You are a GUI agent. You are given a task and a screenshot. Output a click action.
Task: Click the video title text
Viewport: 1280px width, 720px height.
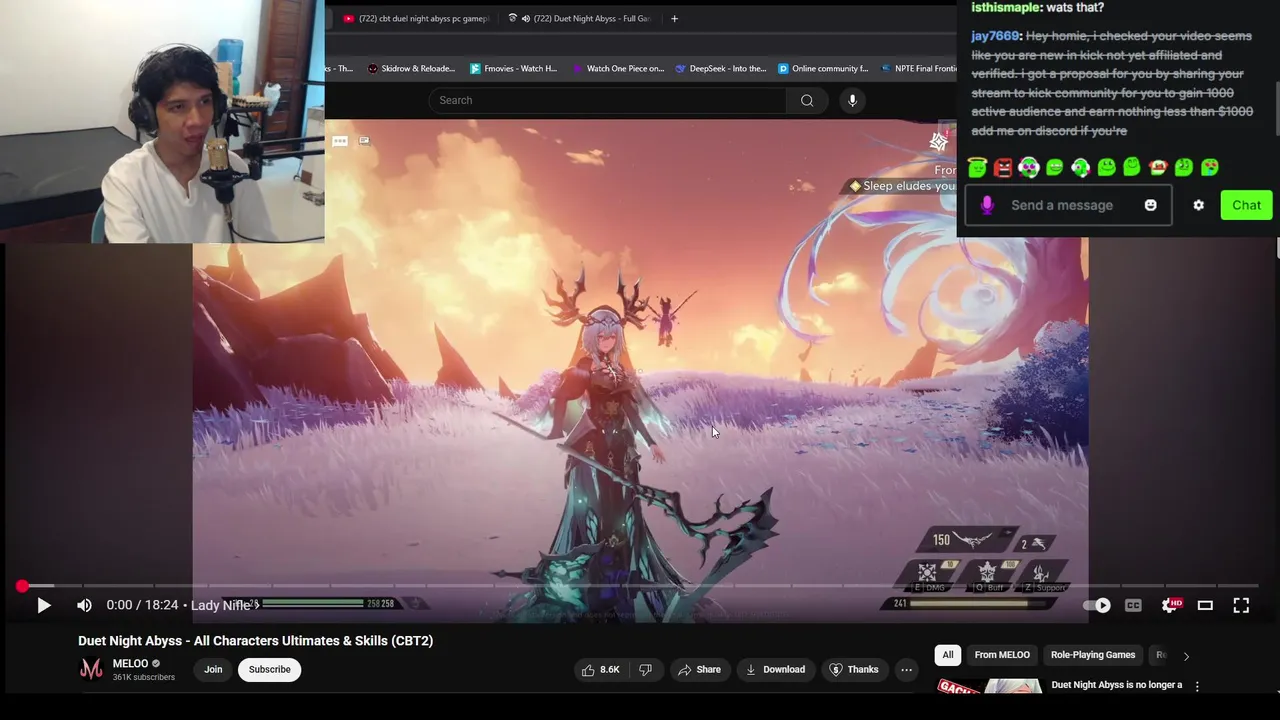pos(256,641)
